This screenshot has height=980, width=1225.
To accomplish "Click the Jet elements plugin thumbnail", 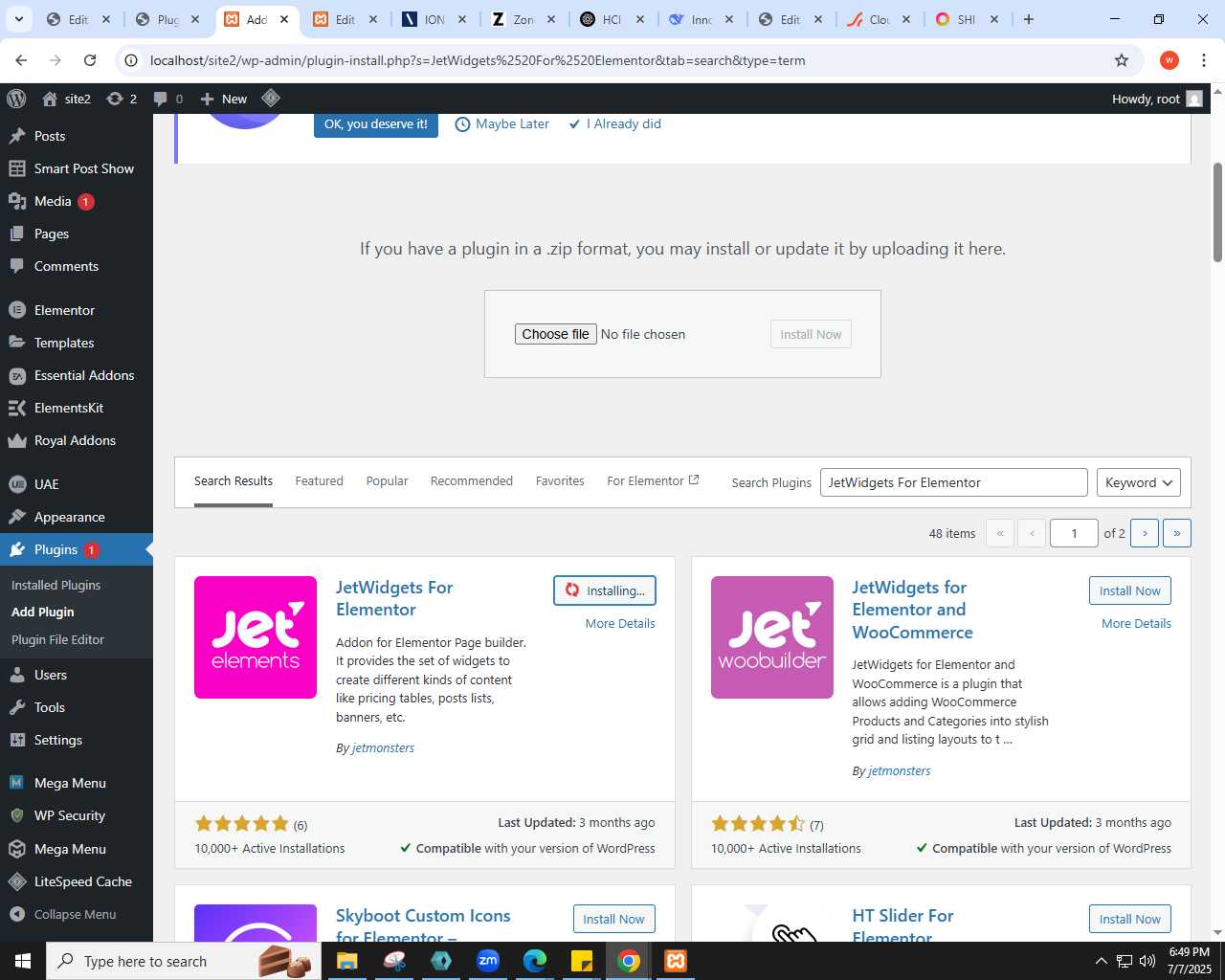I will (x=256, y=637).
